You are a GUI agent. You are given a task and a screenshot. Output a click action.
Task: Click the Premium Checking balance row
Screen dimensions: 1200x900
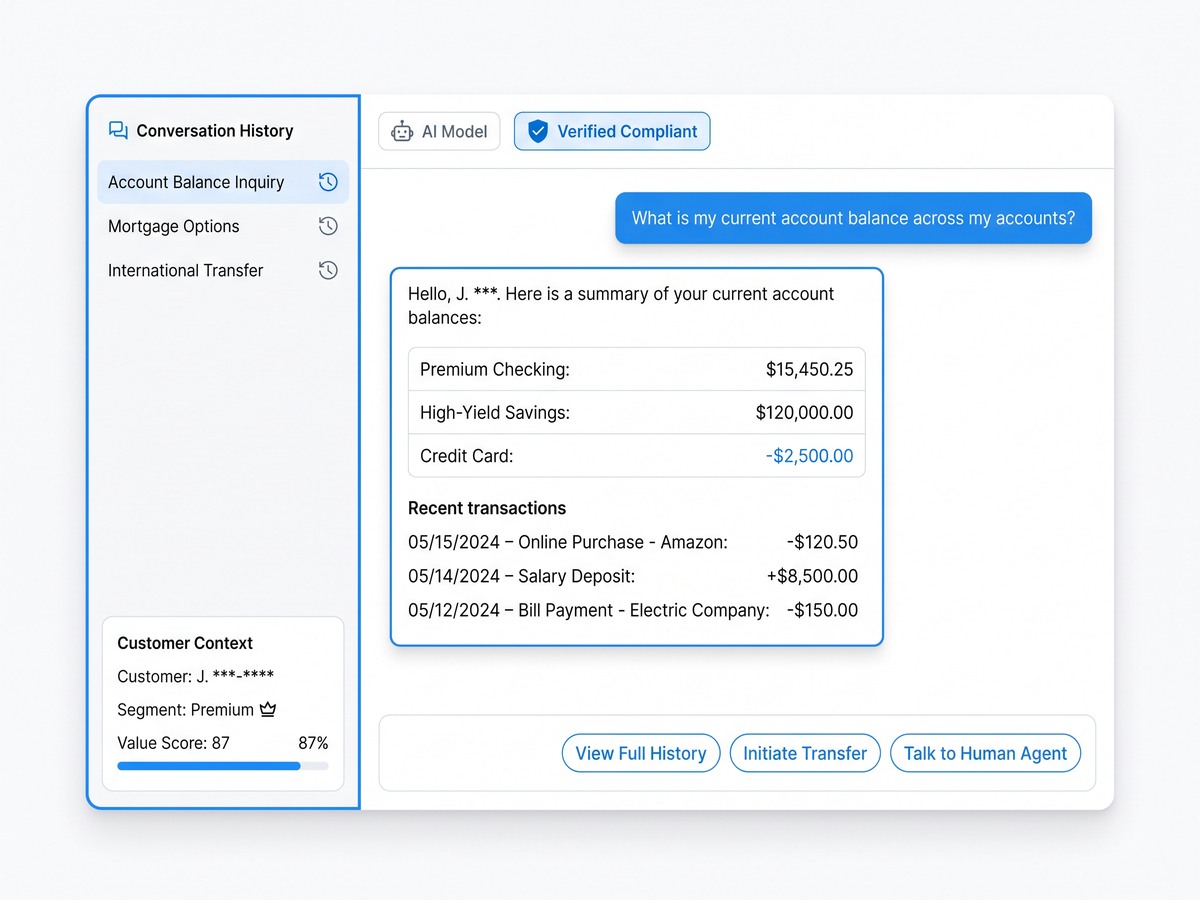click(637, 369)
